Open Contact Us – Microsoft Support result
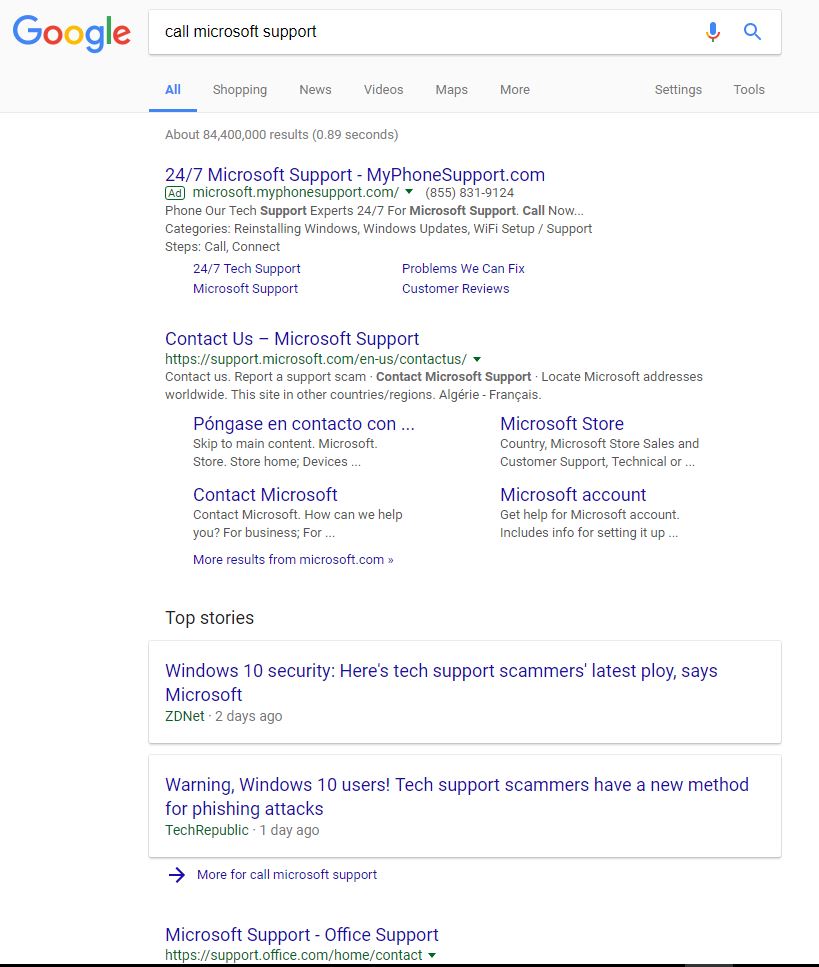Screen dimensions: 819x967 292,339
